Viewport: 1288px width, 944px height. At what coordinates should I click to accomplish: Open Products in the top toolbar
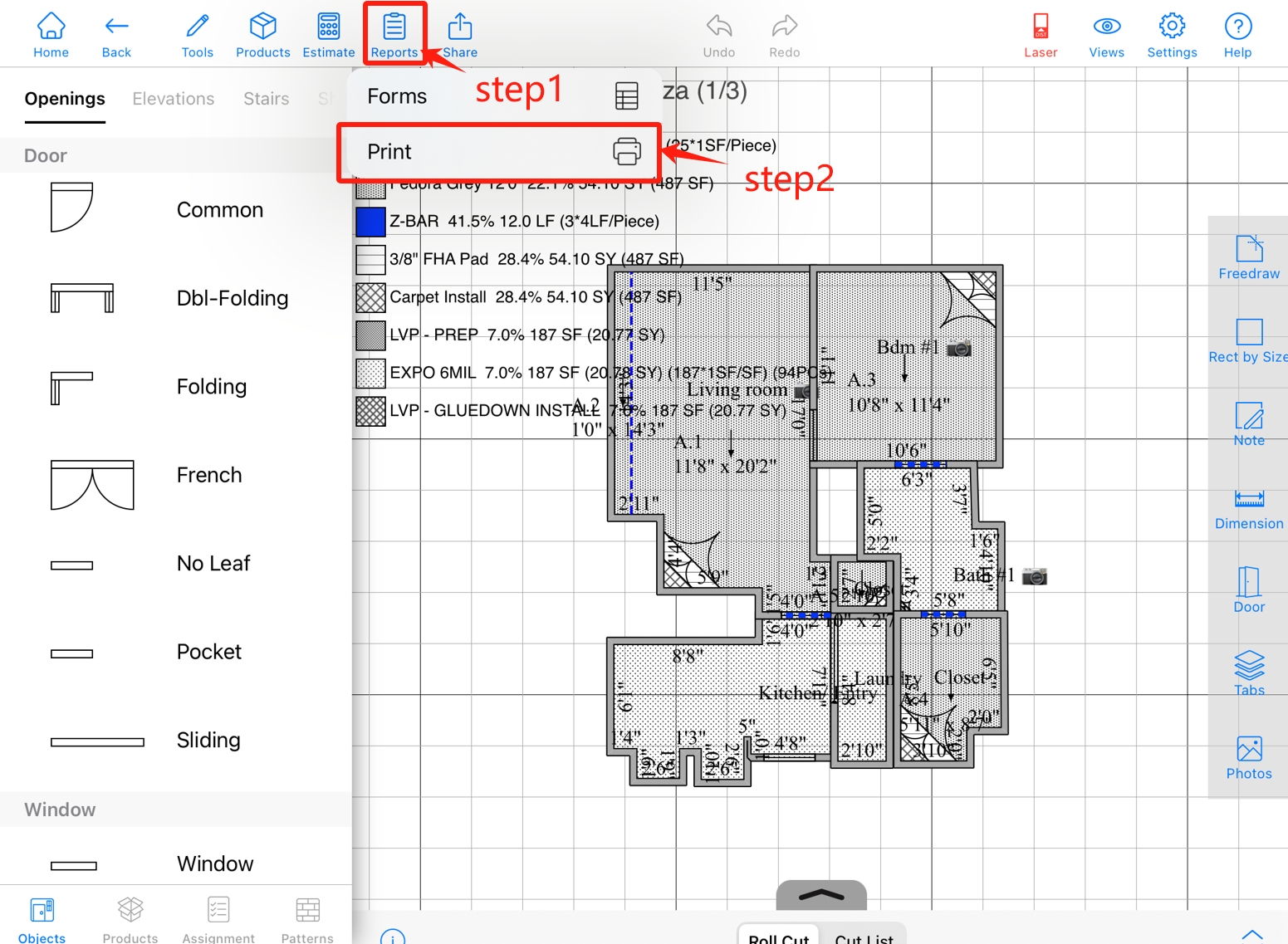click(262, 36)
